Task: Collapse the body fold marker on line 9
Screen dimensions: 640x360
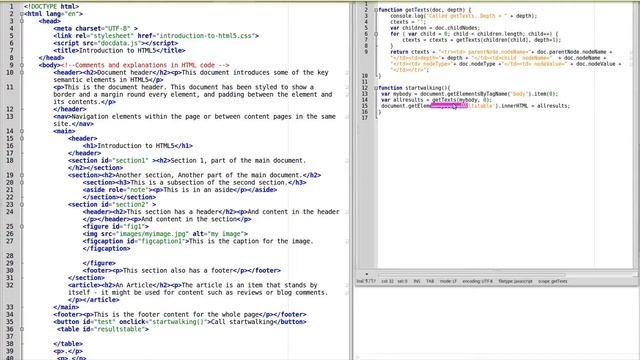Action: [22, 65]
